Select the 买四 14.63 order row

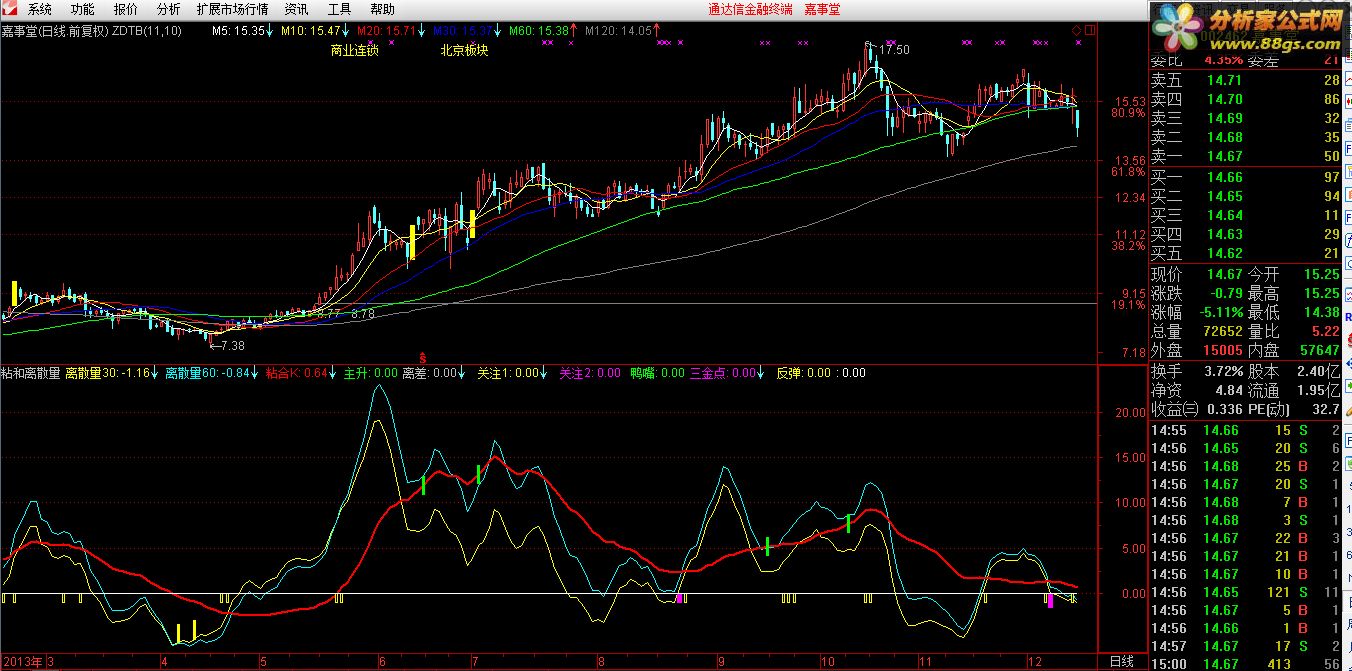(x=1246, y=234)
